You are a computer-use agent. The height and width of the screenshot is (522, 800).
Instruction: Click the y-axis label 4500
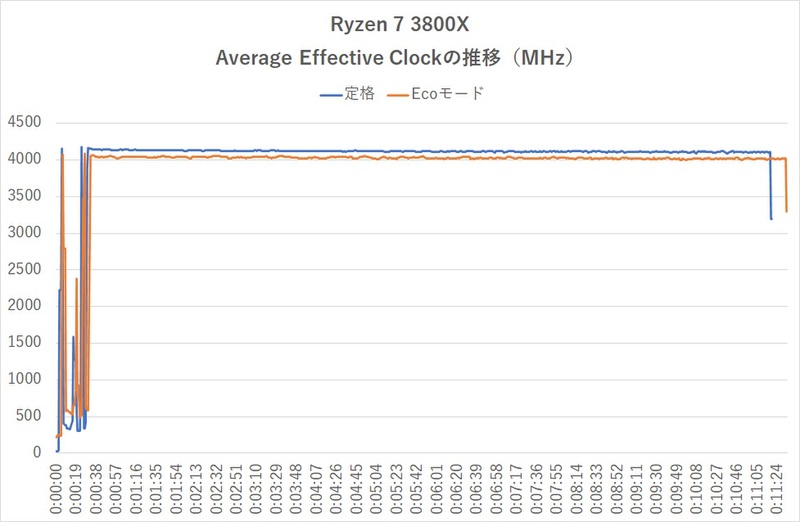click(x=24, y=122)
